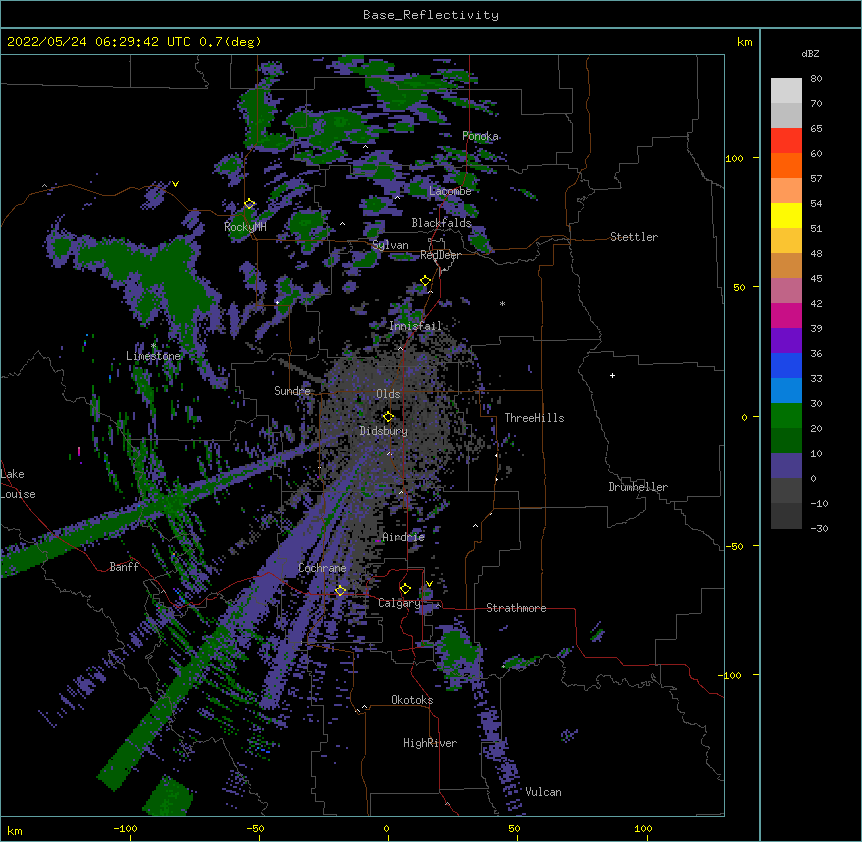This screenshot has height=842, width=862.
Task: Click the purple 10 dBZ legend swatch
Action: pos(786,466)
